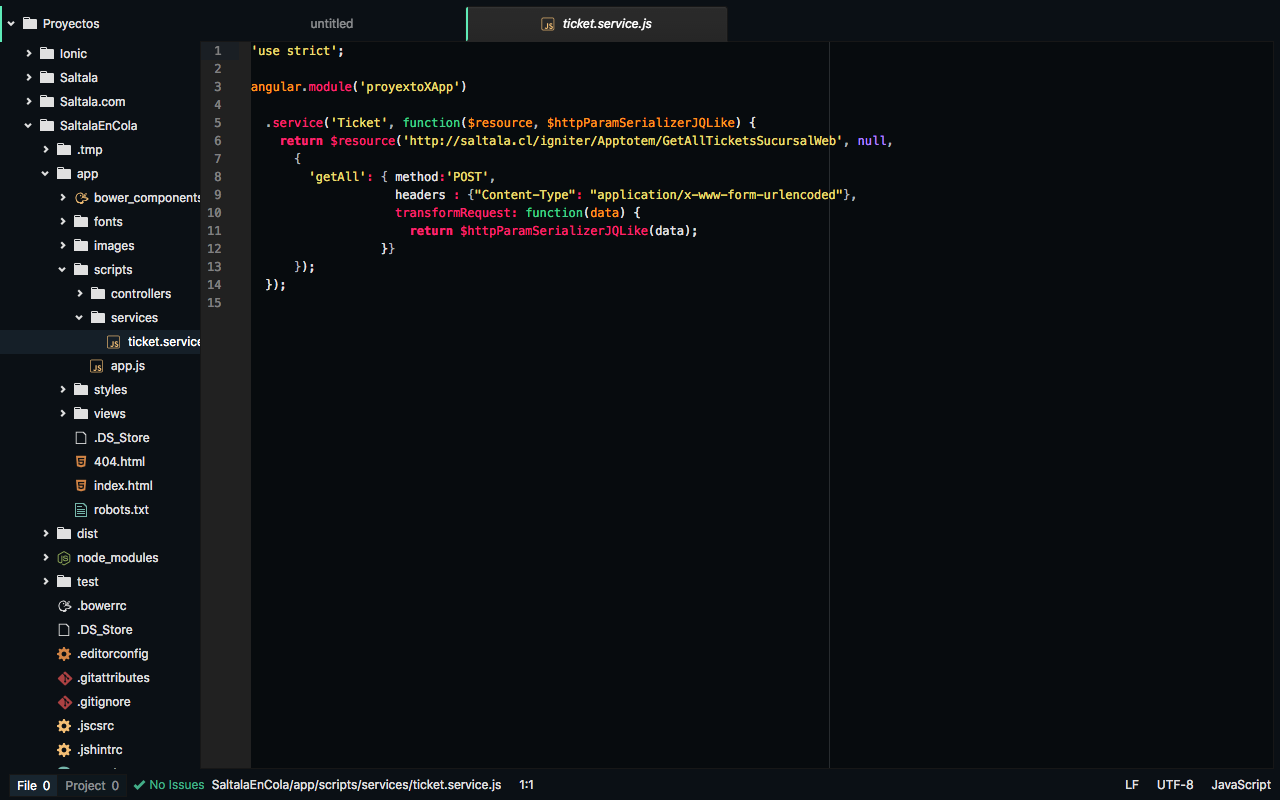
Task: Expand the views folder chevron
Action: click(62, 413)
